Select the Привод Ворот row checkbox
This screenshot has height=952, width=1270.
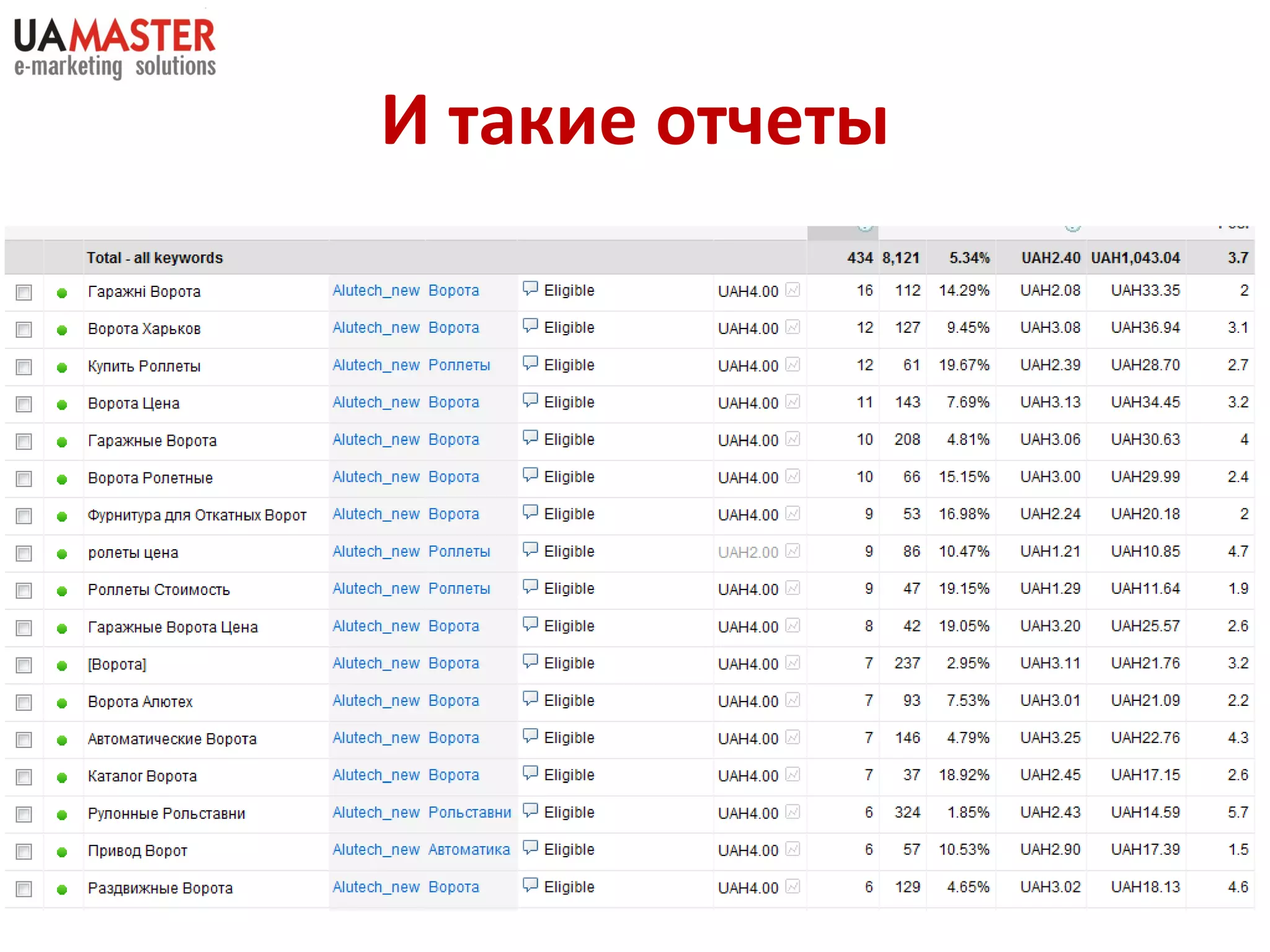(x=24, y=852)
